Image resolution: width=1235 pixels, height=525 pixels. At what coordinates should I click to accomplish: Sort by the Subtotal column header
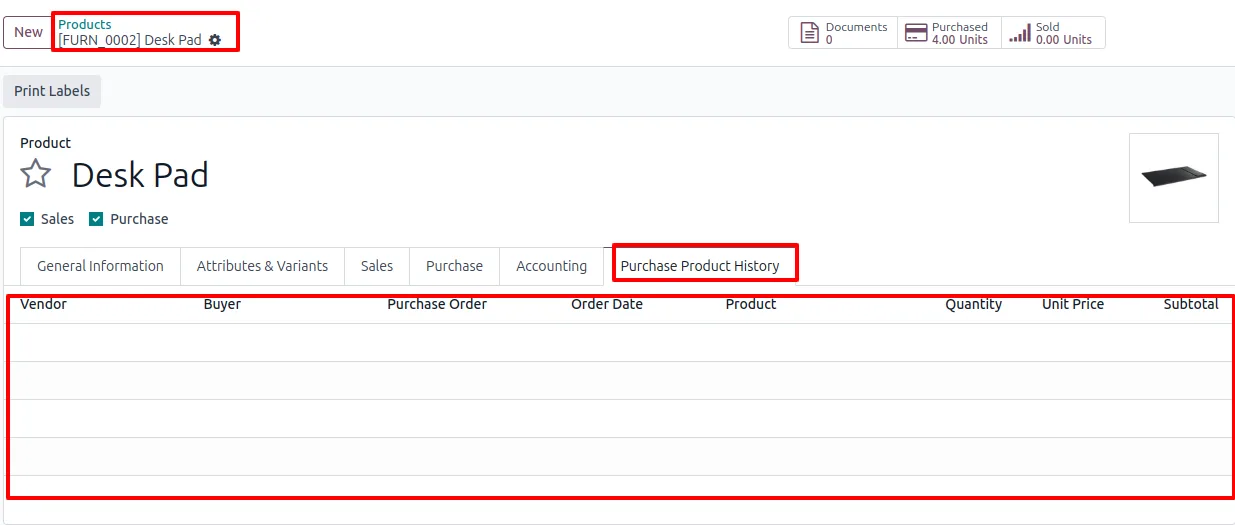coord(1191,304)
